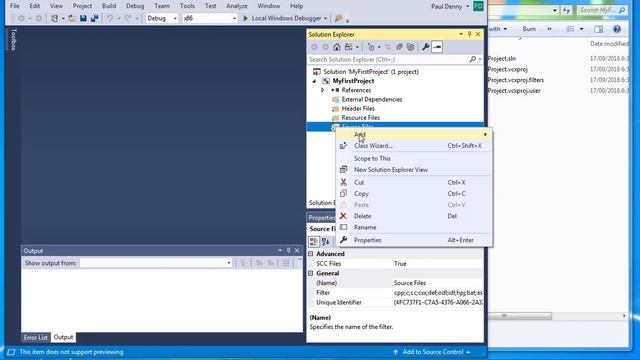Open the Toolbox side tab
The image size is (640, 360).
[x=13, y=39]
